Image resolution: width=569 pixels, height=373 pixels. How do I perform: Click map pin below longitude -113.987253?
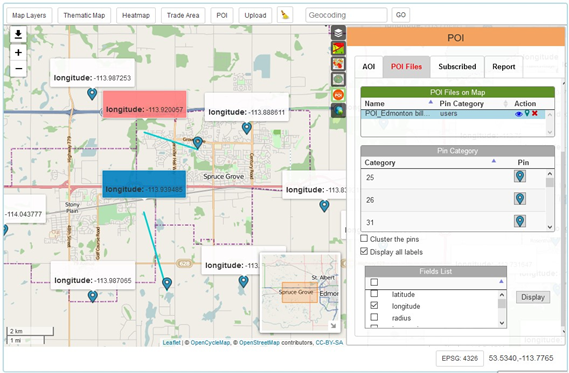point(92,94)
